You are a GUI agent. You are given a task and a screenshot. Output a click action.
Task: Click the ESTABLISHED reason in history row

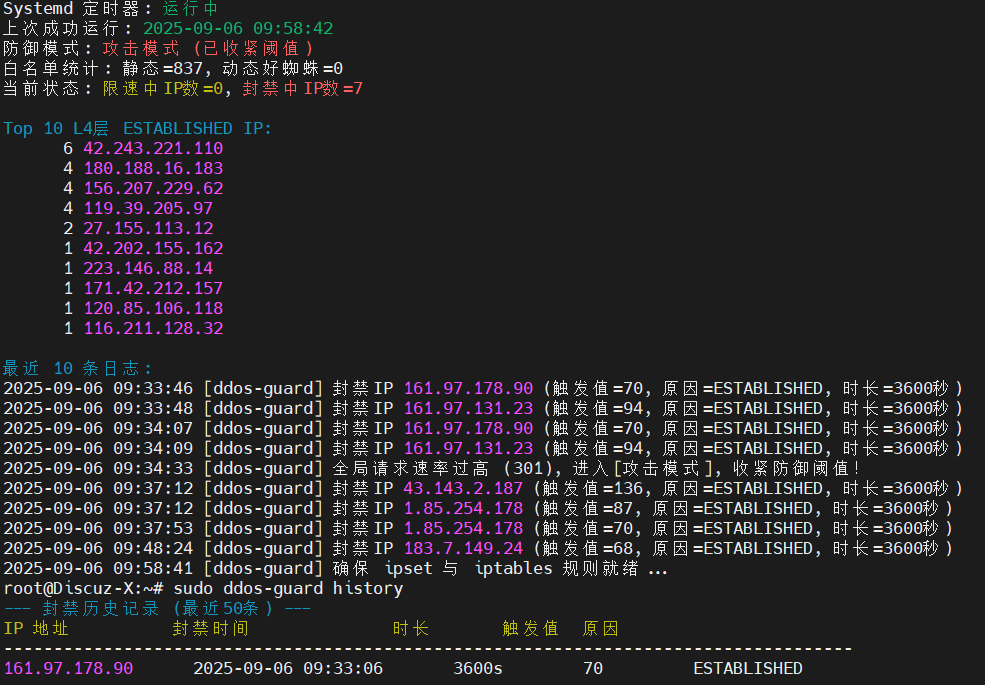click(748, 668)
